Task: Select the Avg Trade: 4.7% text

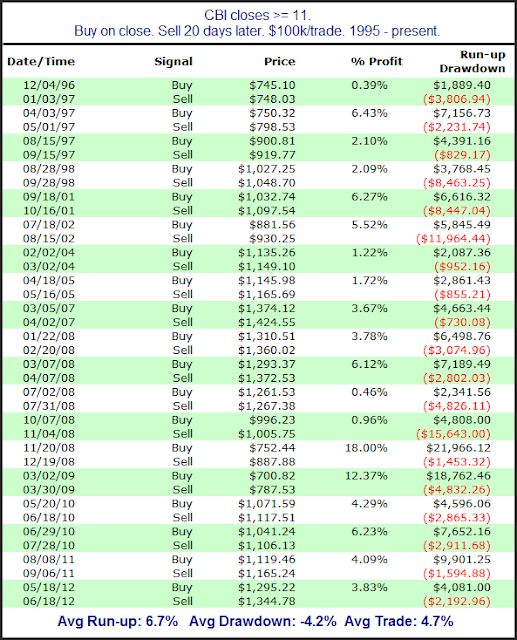Action: (399, 622)
